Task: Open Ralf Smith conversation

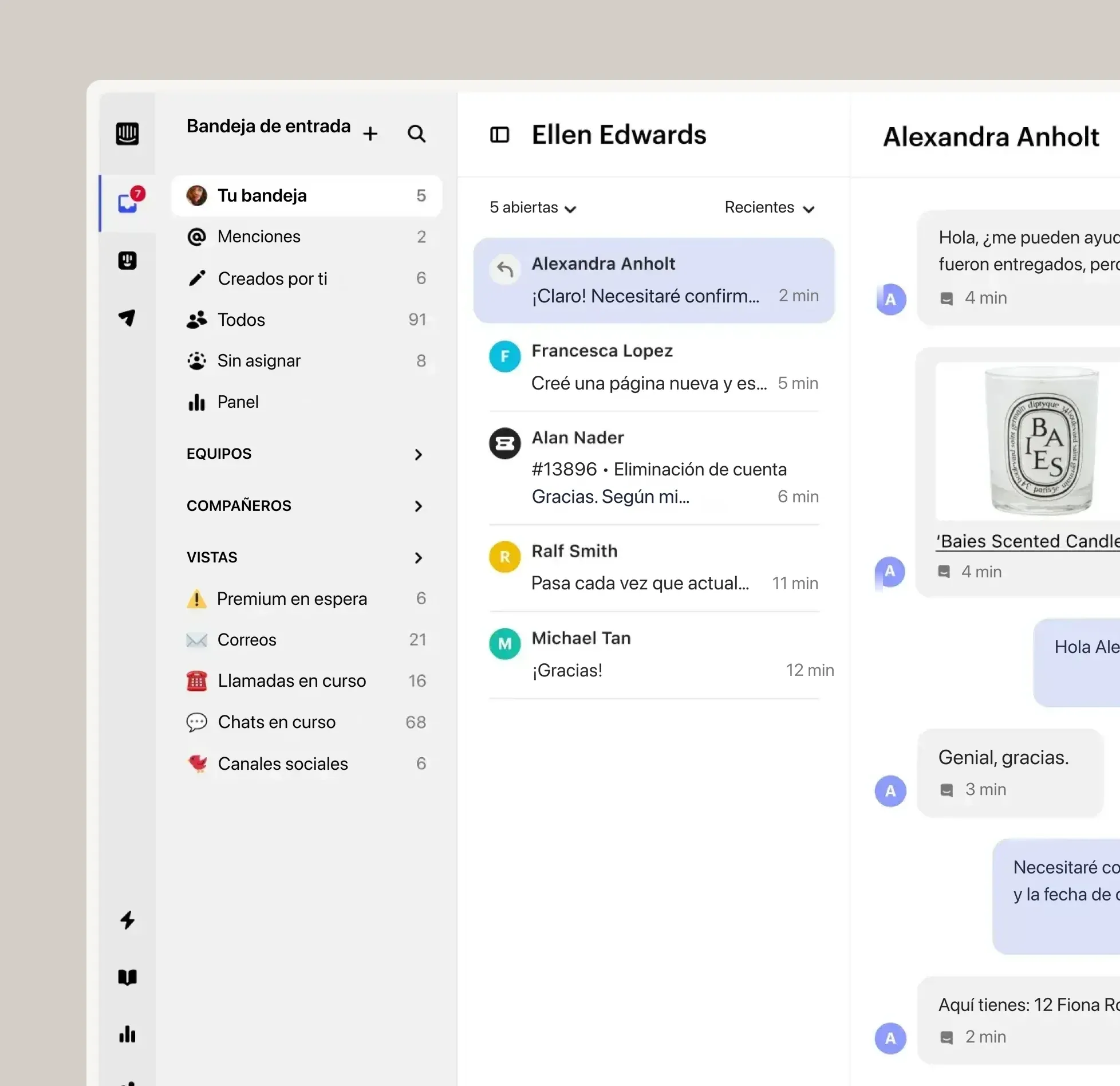Action: pos(654,568)
